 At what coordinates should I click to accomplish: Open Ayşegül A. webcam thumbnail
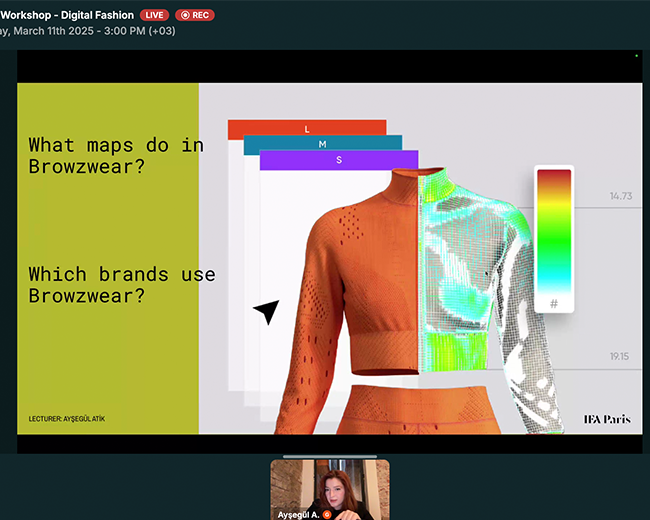click(x=330, y=489)
